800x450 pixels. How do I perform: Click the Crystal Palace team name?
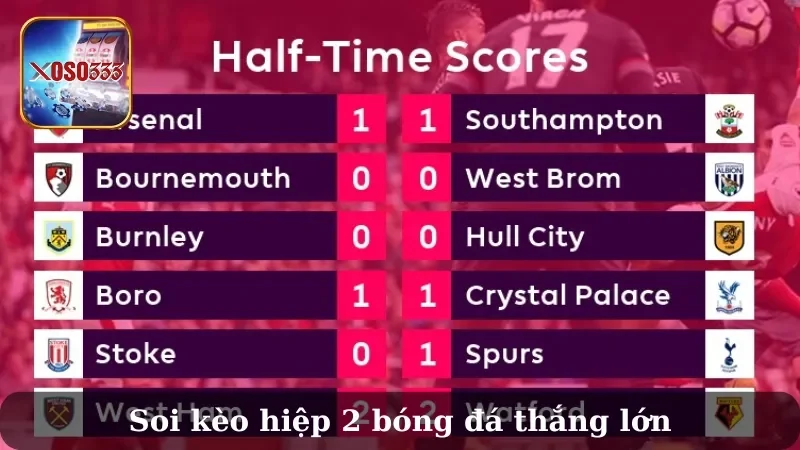567,295
